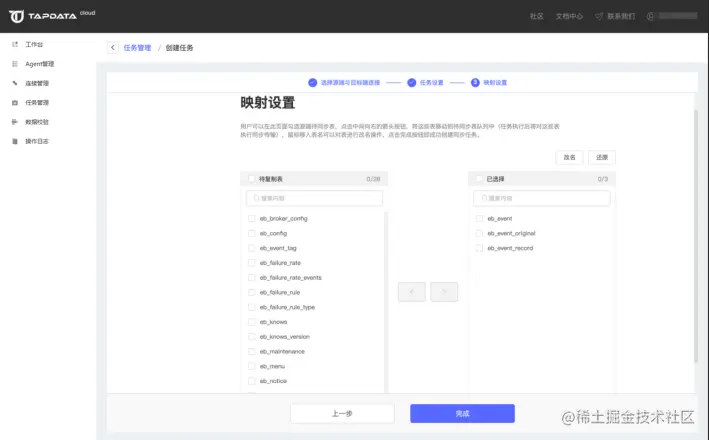Select all tables via 待复制表 checkbox
709x440 pixels.
pyautogui.click(x=250, y=179)
